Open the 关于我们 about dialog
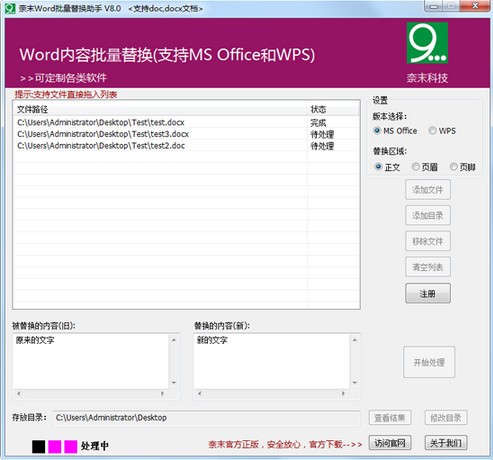Viewport: 493px width, 460px height. pos(446,443)
